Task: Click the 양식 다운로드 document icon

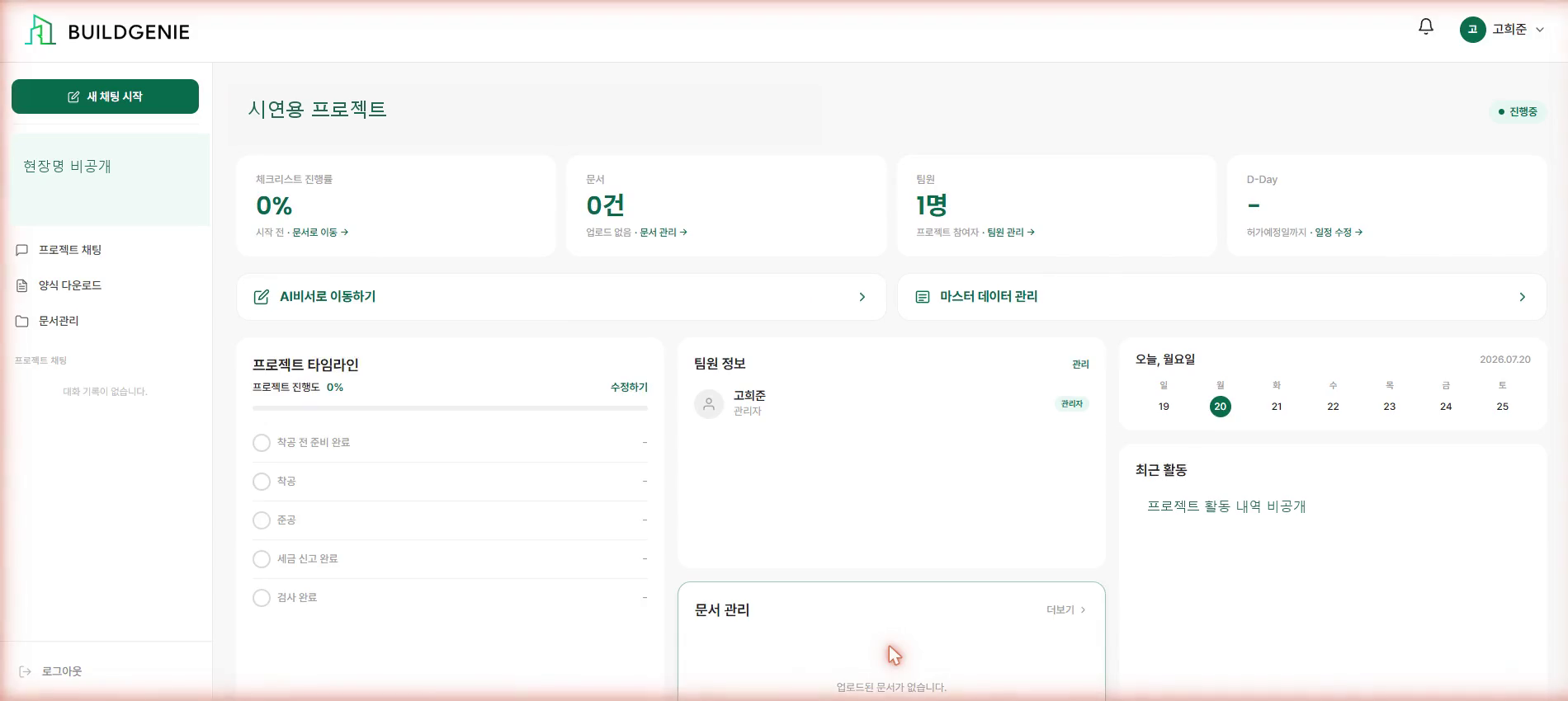Action: [22, 285]
